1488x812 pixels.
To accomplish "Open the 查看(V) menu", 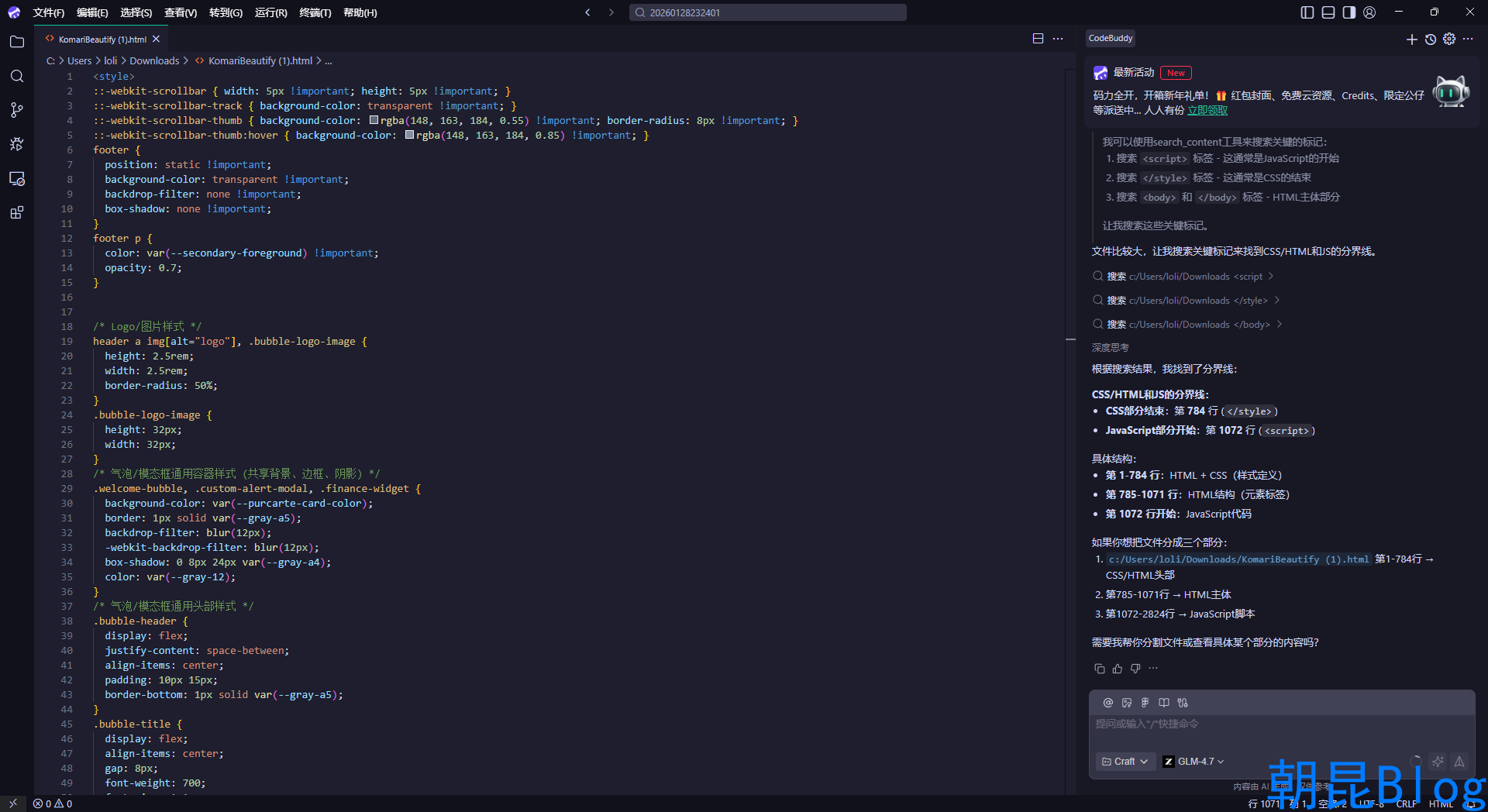I will pyautogui.click(x=181, y=12).
